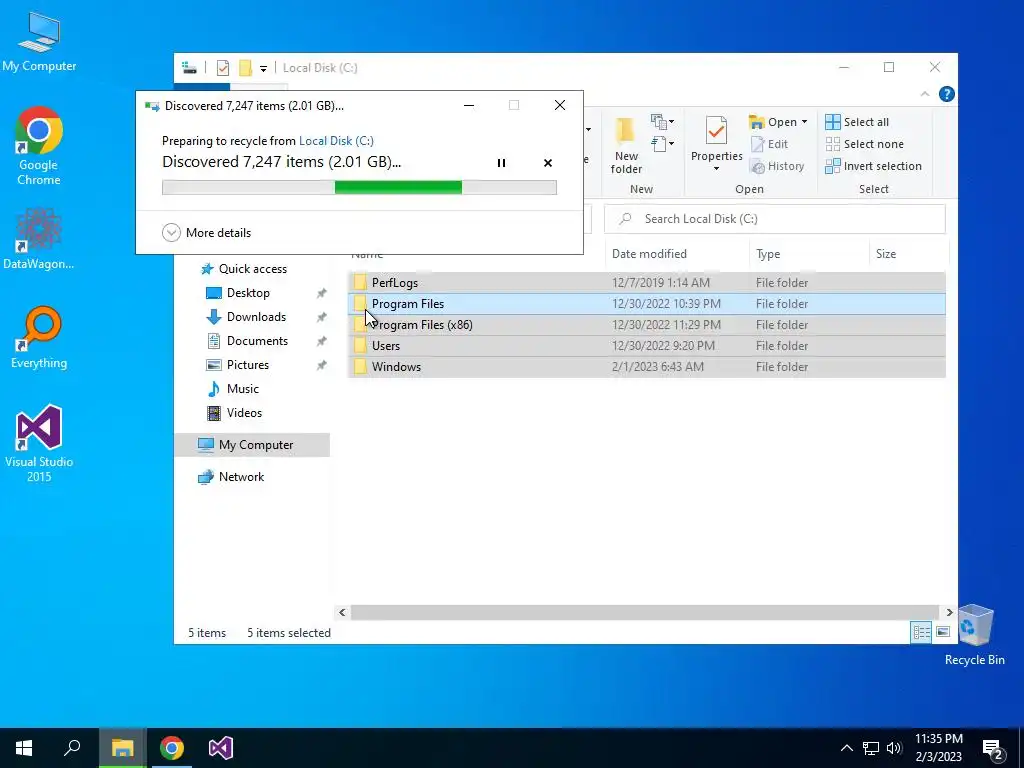Open taskbar search magnifier
Screen dimensions: 1024x768
[72, 748]
